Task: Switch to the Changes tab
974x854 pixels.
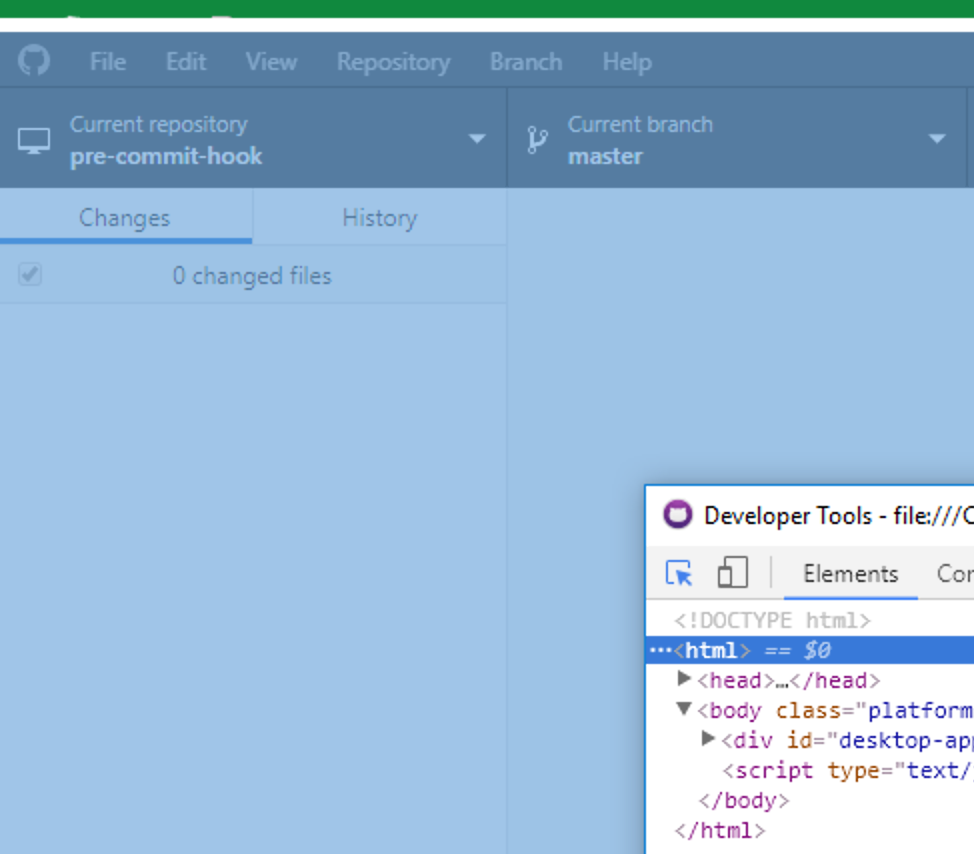Action: coord(125,217)
